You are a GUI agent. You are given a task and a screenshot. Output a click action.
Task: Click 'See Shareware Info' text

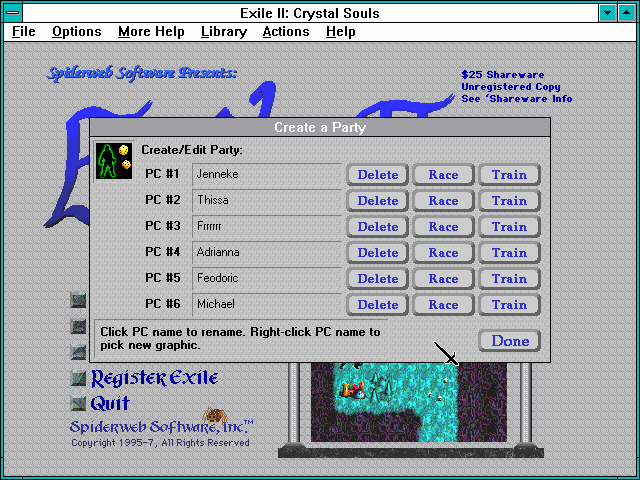[x=517, y=99]
